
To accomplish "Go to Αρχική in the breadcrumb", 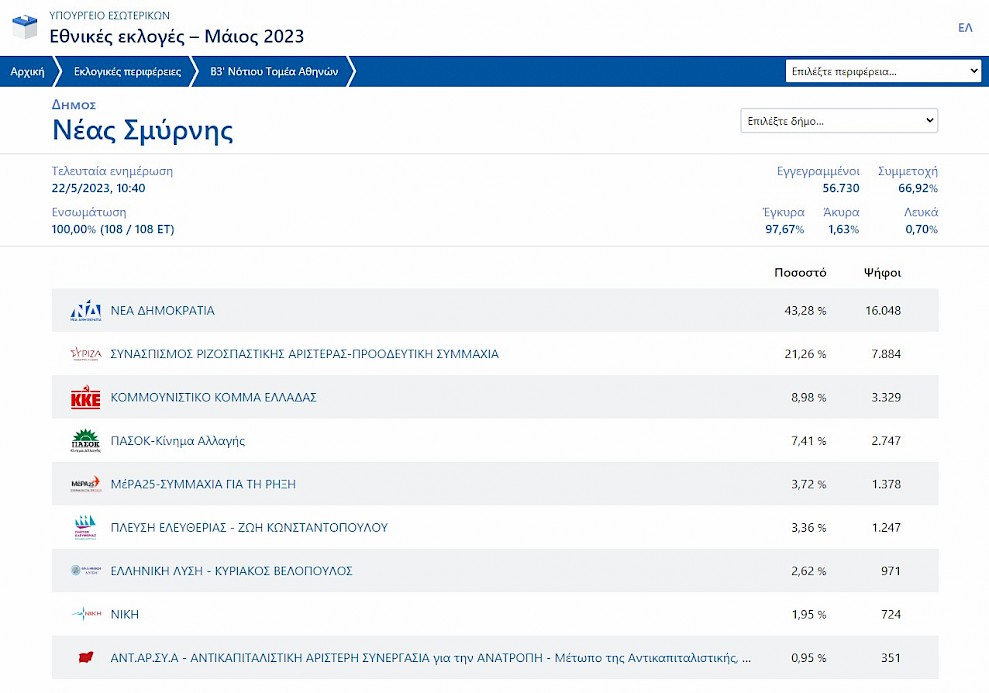I will coord(27,72).
